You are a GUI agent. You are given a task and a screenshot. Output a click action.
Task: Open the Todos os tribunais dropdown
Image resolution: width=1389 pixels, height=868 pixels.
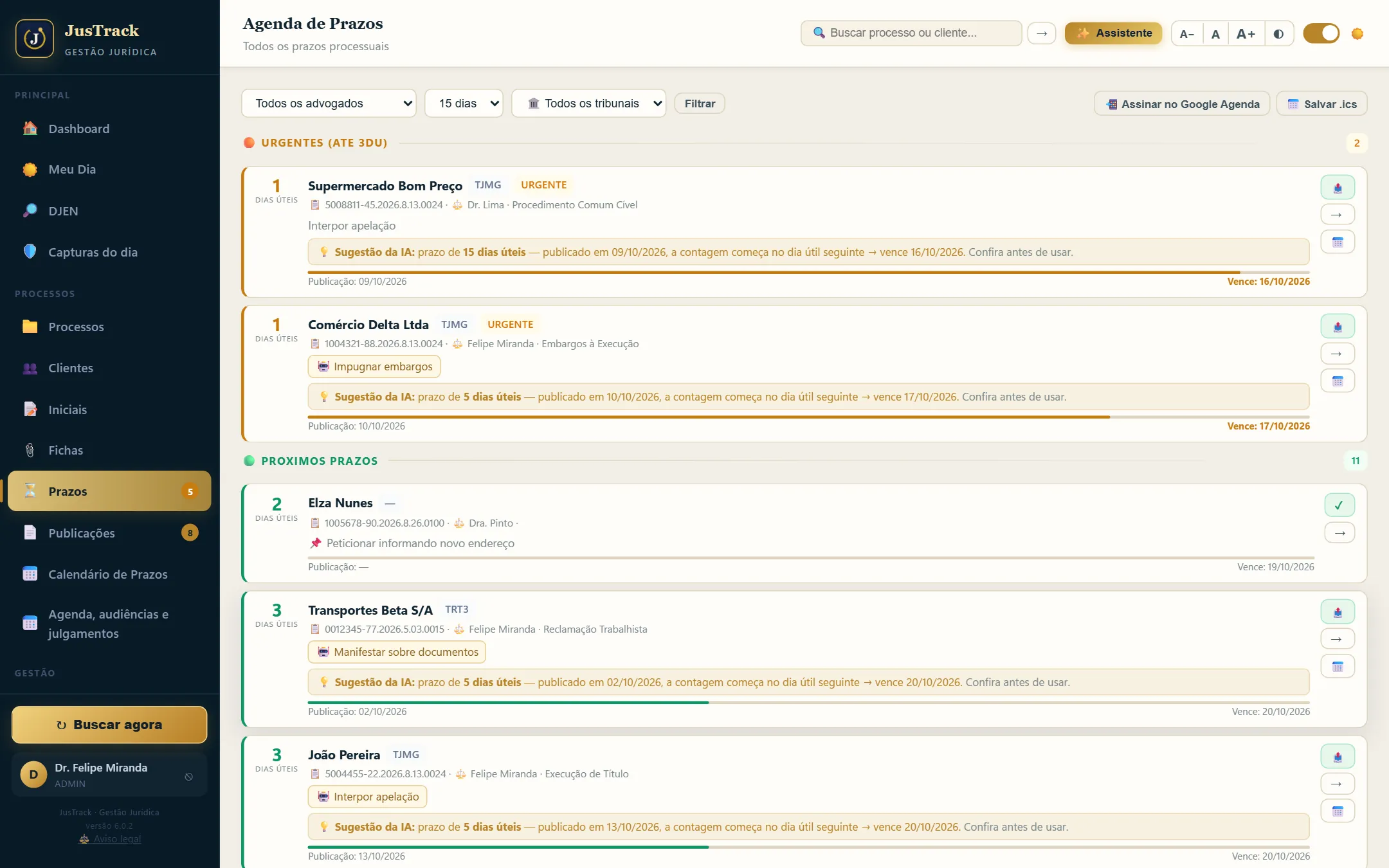(x=588, y=104)
